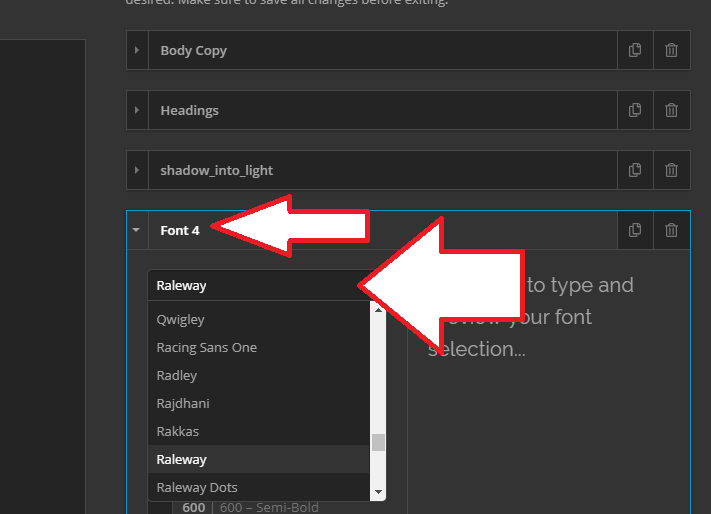The height and width of the screenshot is (514, 711).
Task: Delete the Font 4 item
Action: (672, 230)
